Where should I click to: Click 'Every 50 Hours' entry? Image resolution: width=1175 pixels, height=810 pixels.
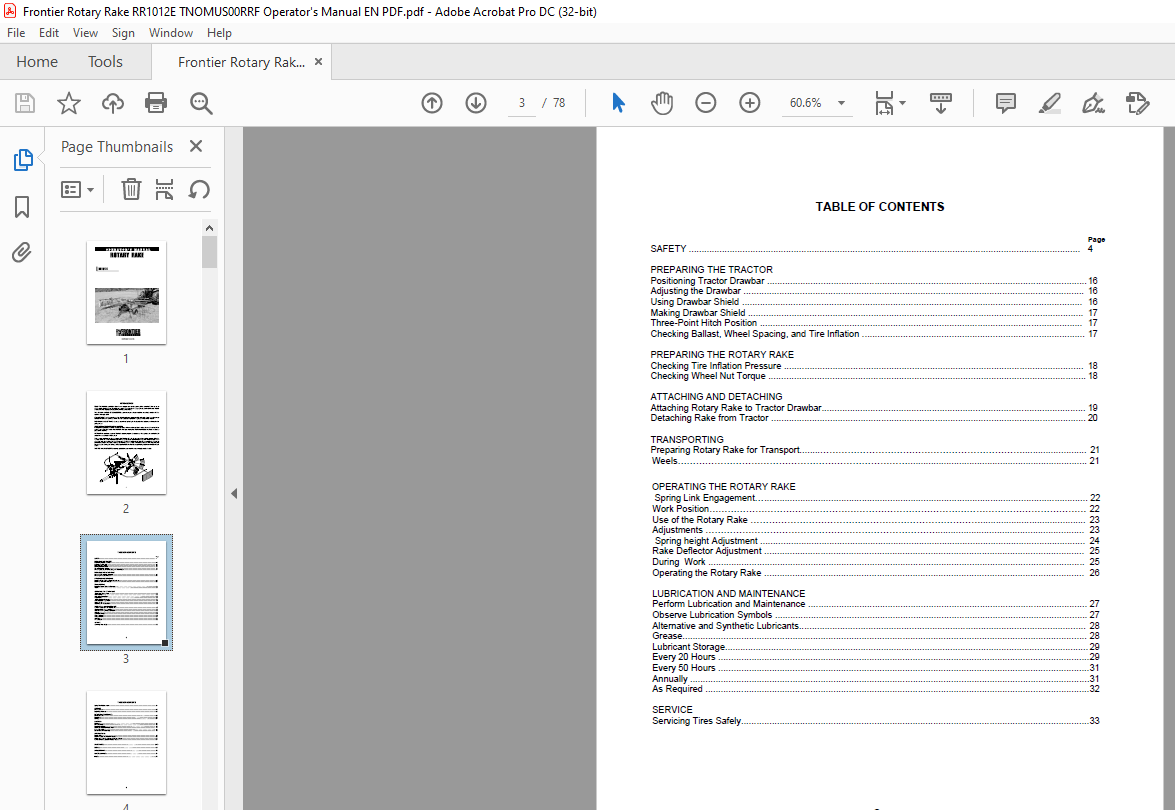(876, 668)
